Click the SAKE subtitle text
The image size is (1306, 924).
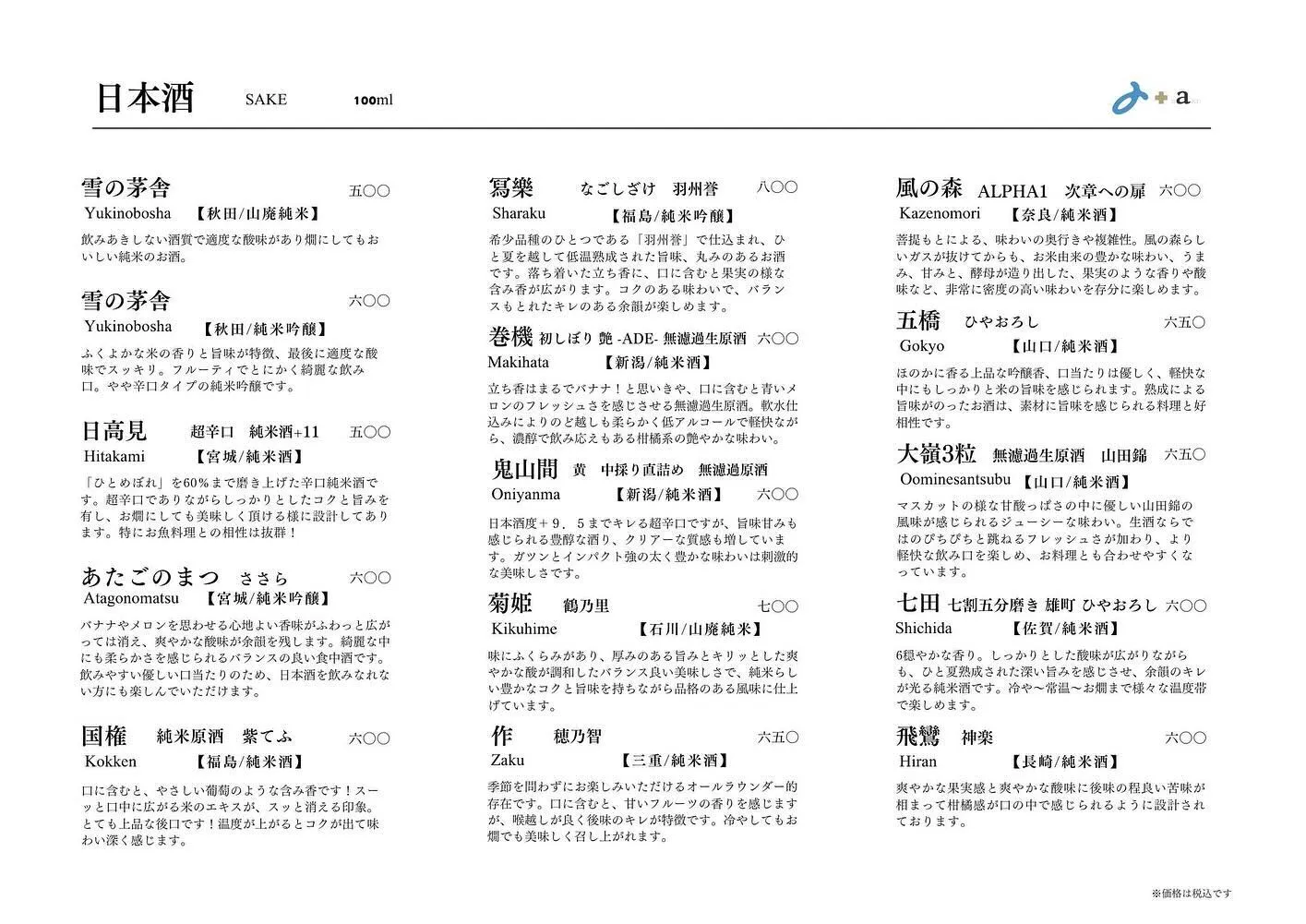pos(266,100)
